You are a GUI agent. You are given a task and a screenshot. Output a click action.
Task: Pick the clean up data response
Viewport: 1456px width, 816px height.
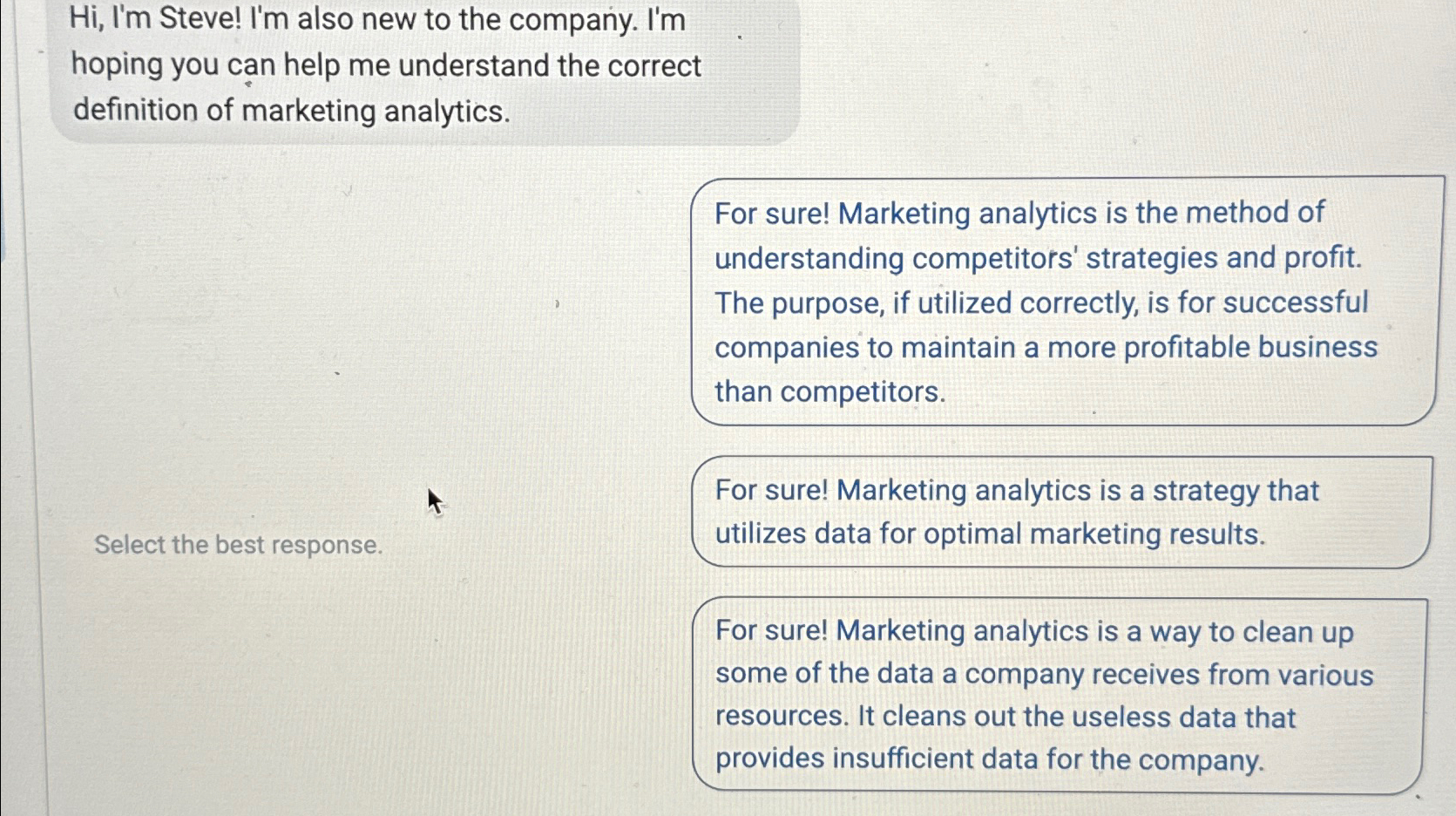point(1059,695)
